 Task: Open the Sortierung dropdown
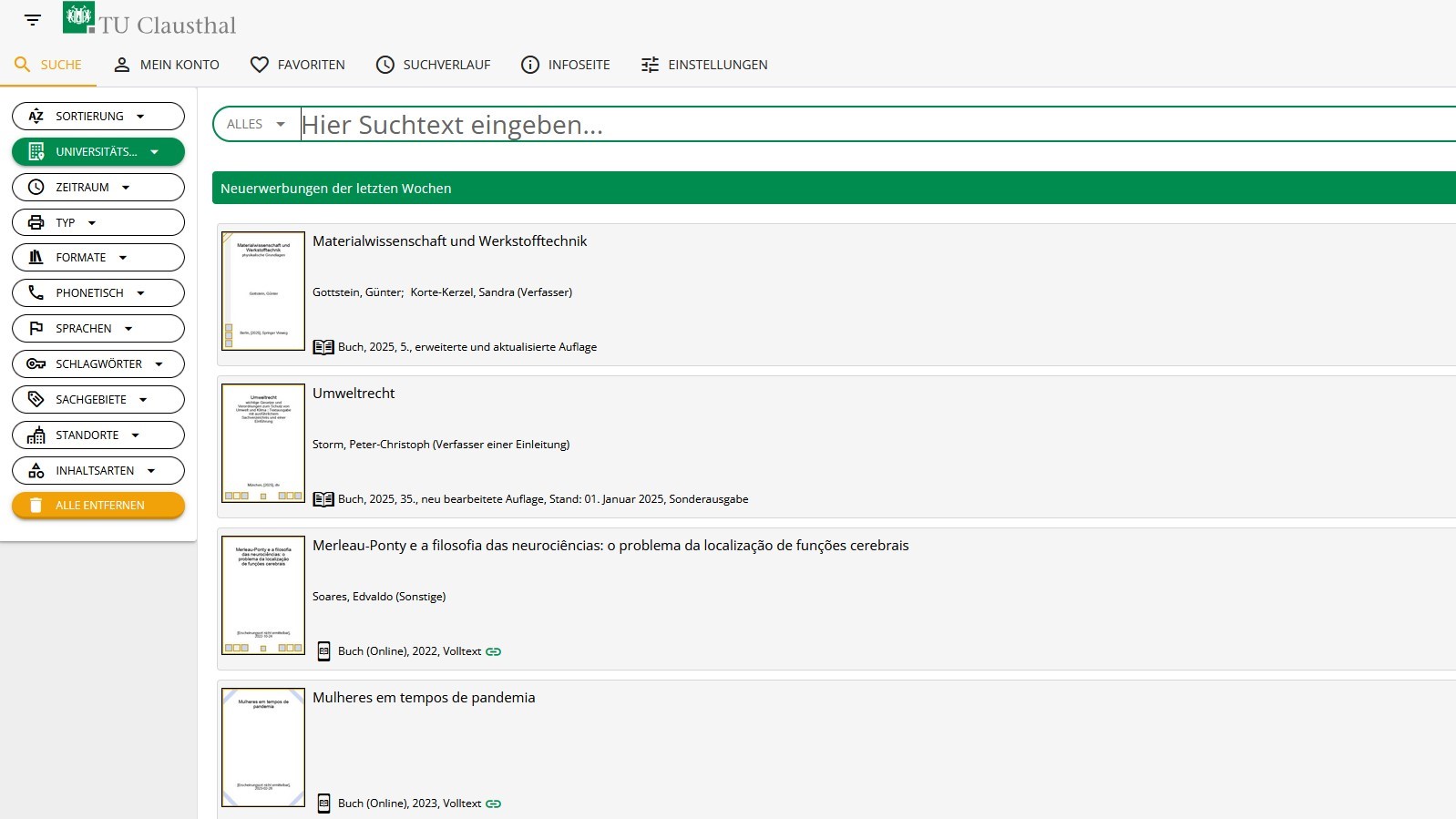[x=98, y=117]
